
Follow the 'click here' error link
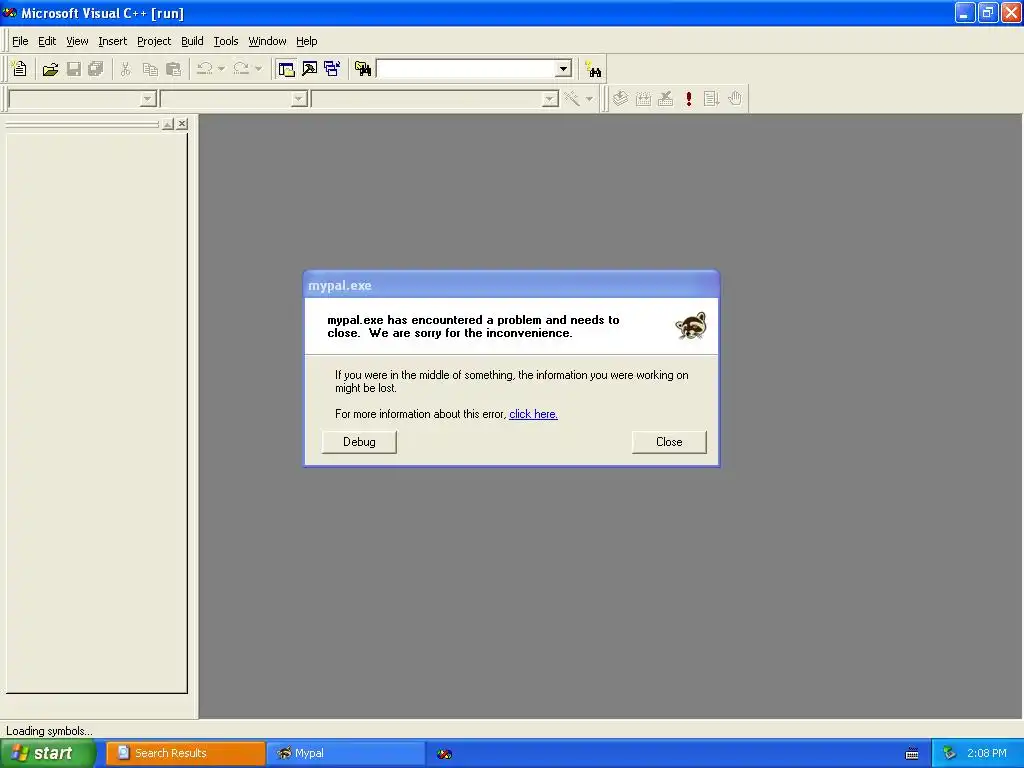pos(533,414)
